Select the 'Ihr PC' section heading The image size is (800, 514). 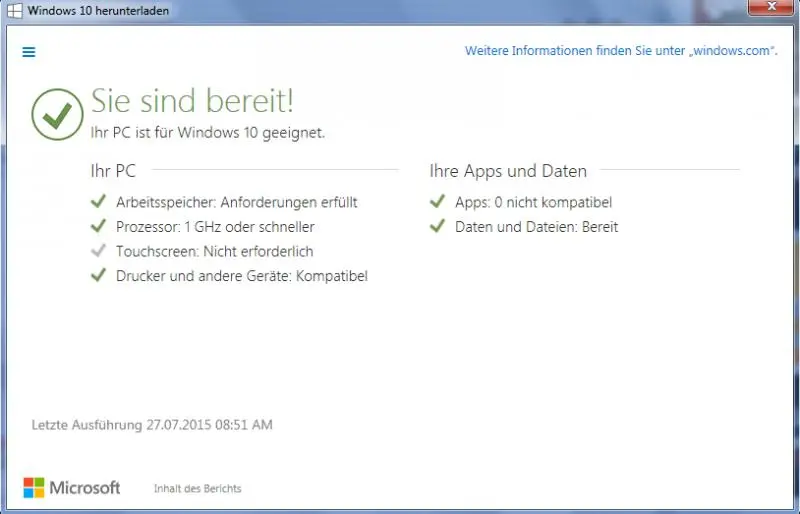point(113,171)
